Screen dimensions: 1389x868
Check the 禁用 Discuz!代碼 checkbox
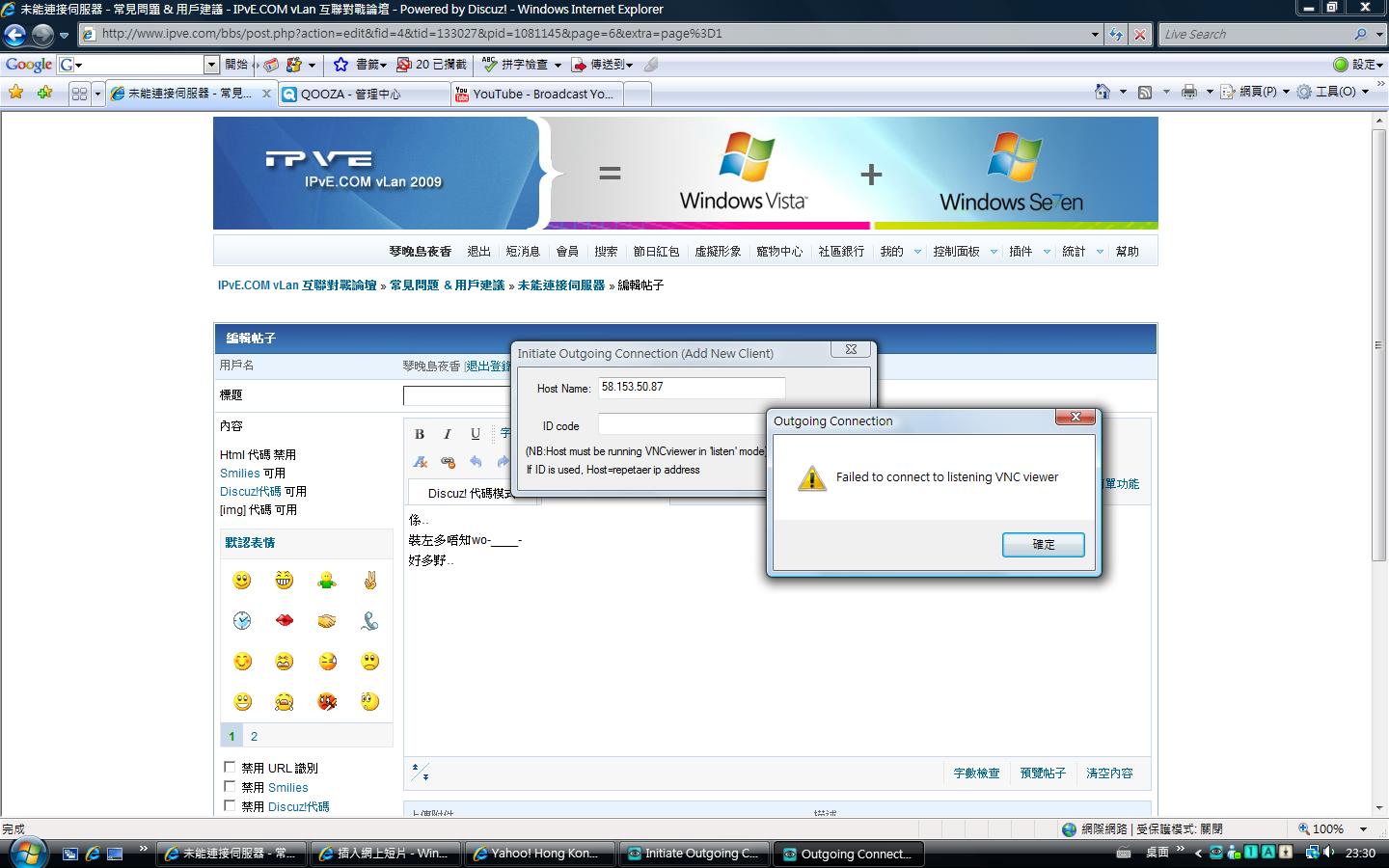(230, 806)
